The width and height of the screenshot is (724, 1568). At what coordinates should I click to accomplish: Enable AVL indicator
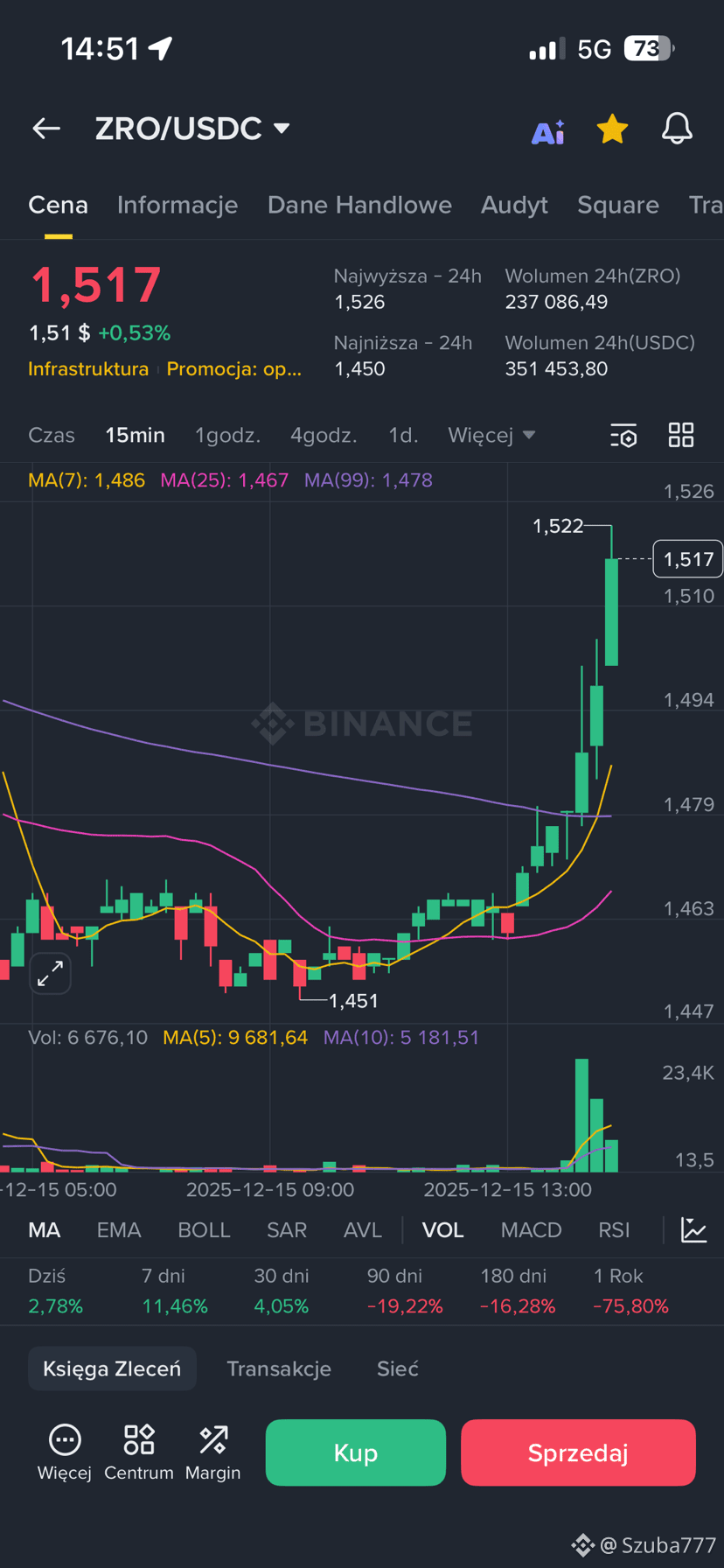363,1229
